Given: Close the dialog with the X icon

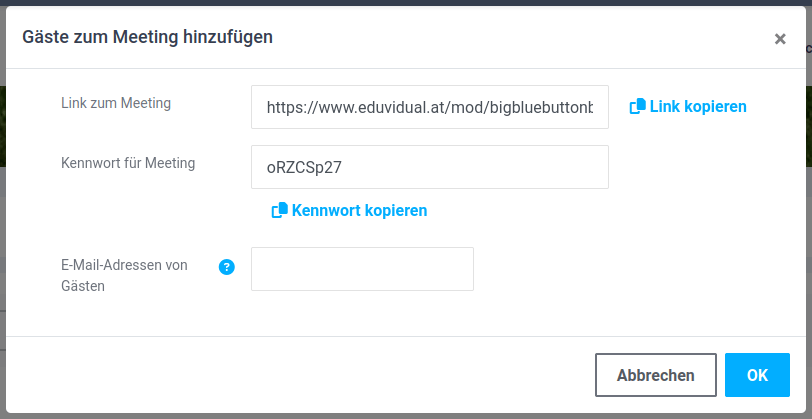Looking at the screenshot, I should pos(780,39).
